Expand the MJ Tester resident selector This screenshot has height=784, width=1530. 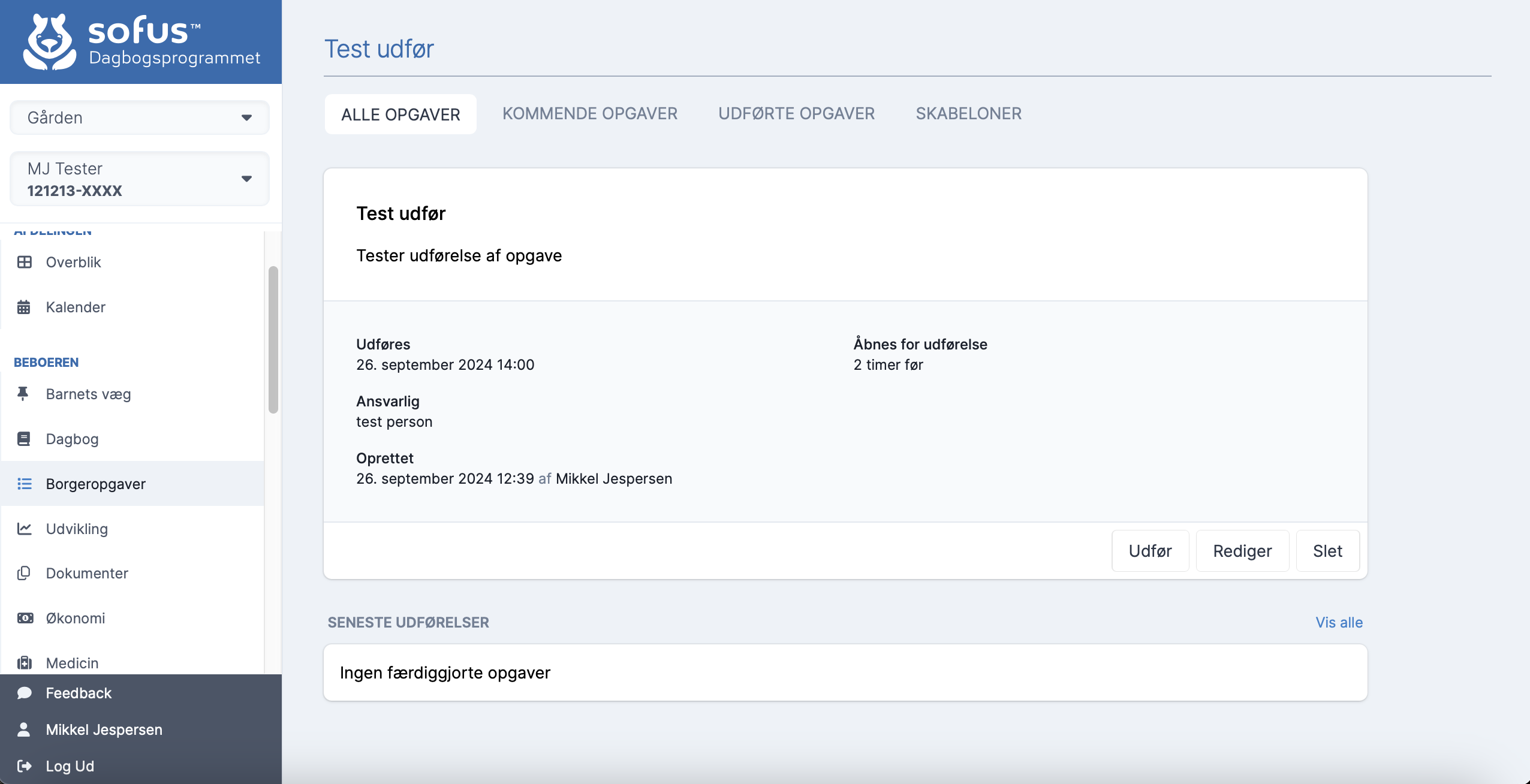(x=139, y=179)
